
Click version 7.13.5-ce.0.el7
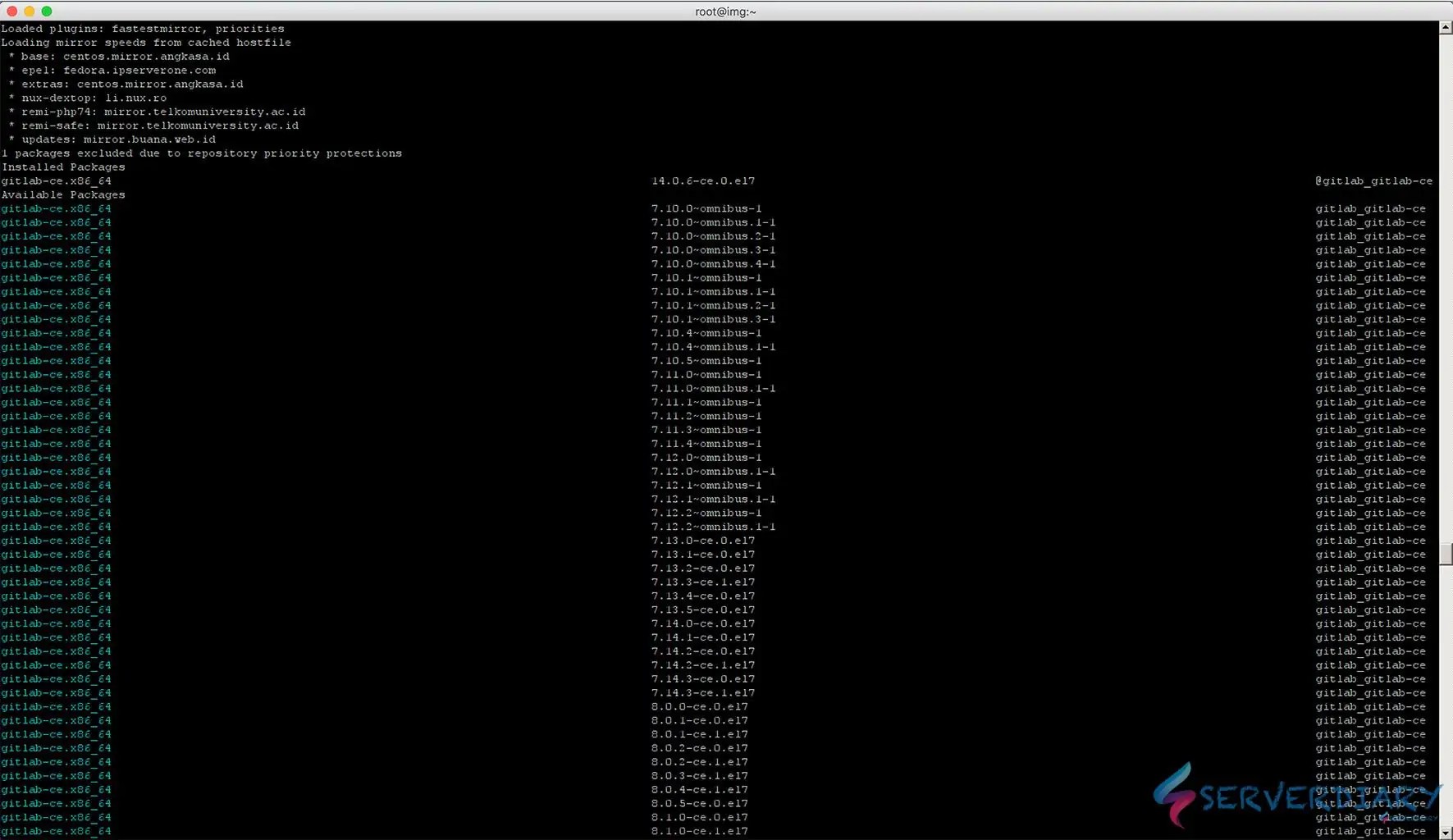coord(703,610)
